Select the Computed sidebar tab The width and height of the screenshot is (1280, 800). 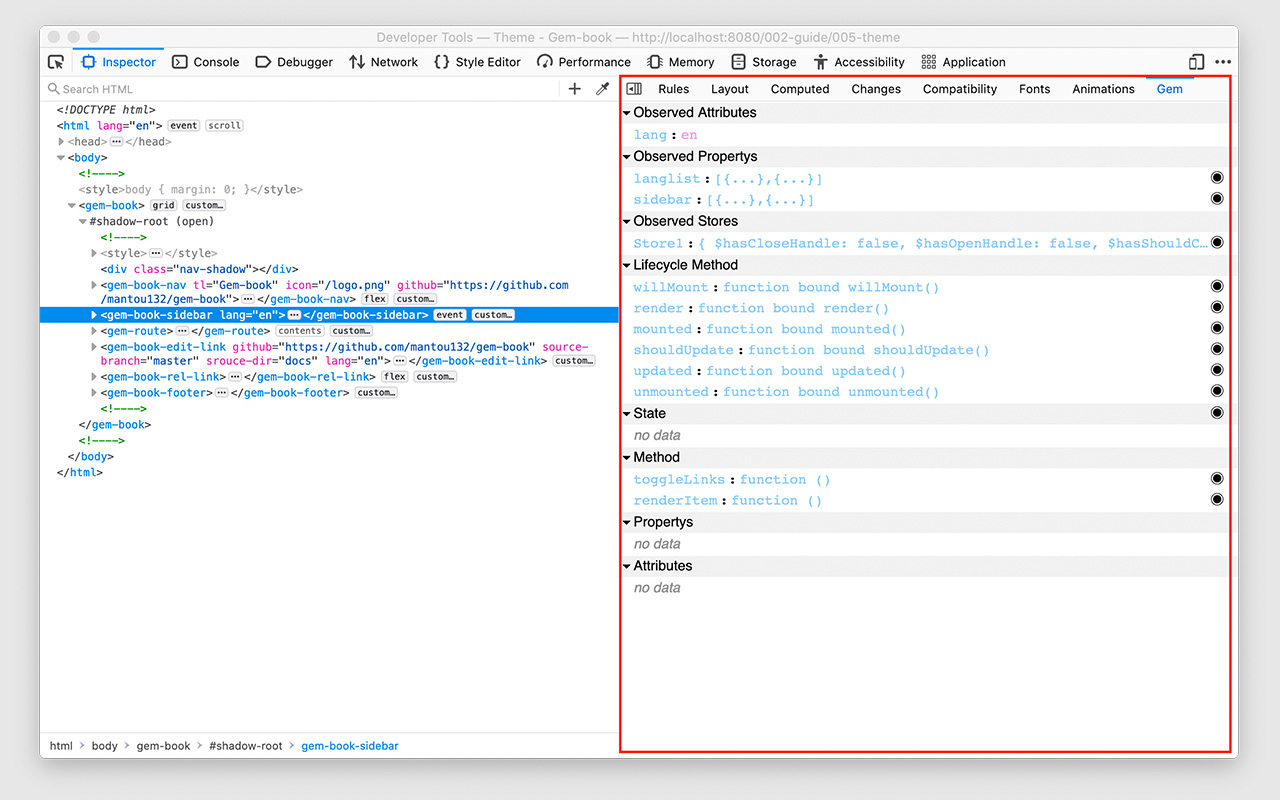tap(800, 89)
